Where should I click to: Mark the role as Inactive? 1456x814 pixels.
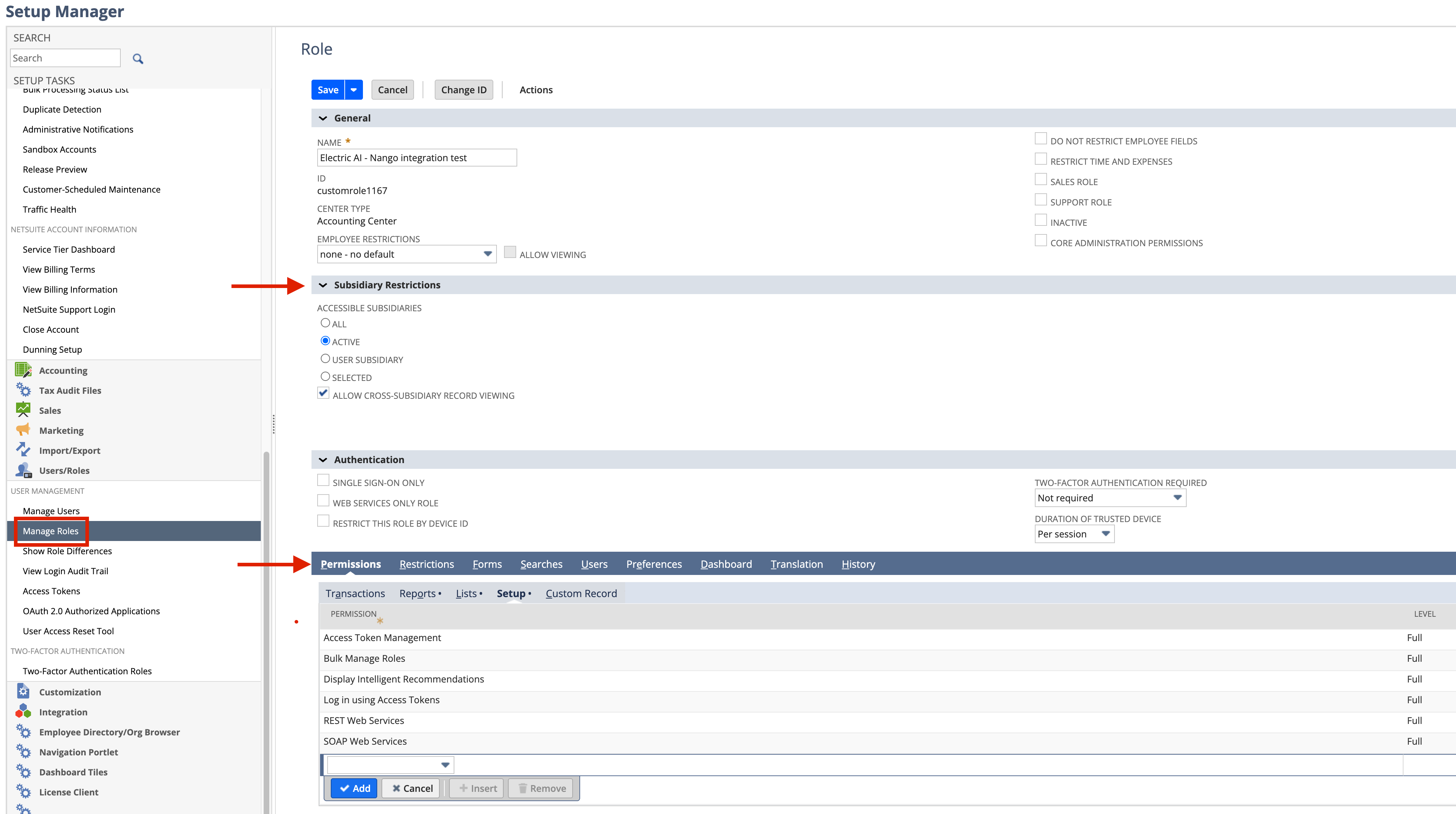coord(1041,220)
